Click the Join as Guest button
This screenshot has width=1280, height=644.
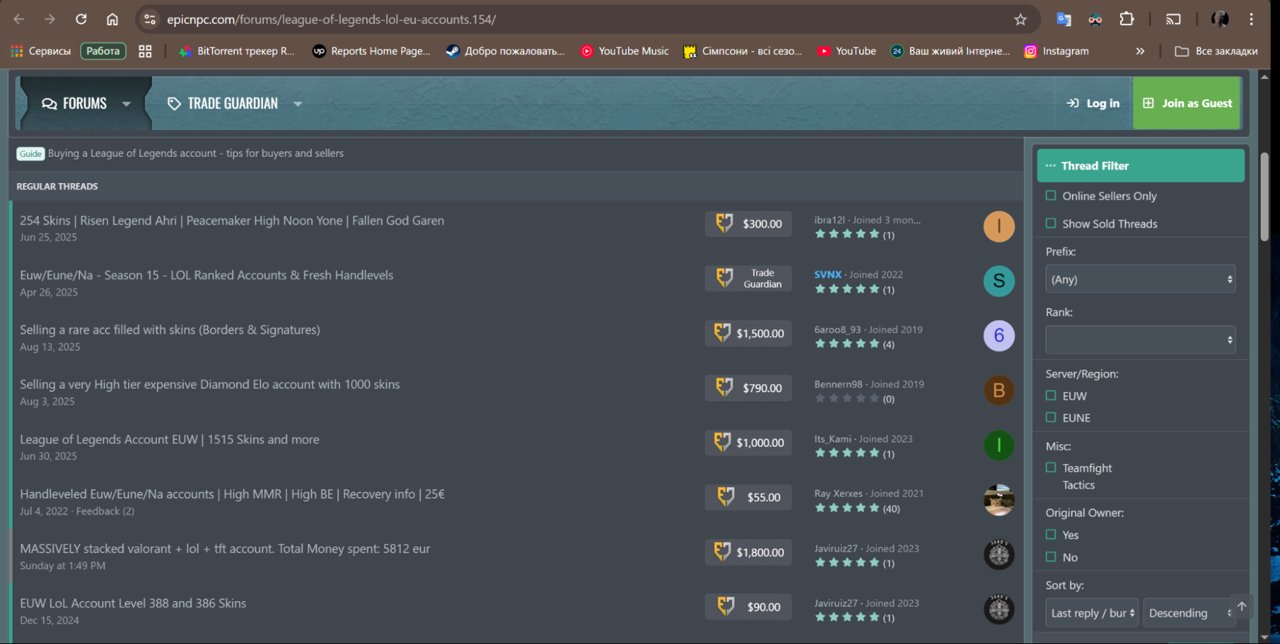1188,103
